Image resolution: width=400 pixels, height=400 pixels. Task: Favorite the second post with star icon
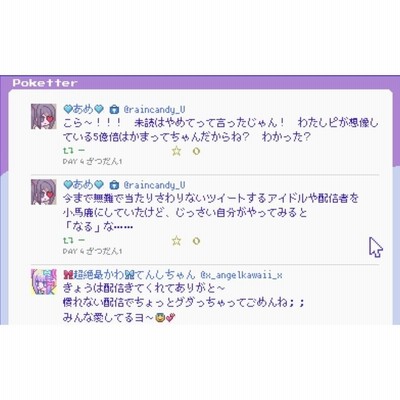(x=176, y=240)
